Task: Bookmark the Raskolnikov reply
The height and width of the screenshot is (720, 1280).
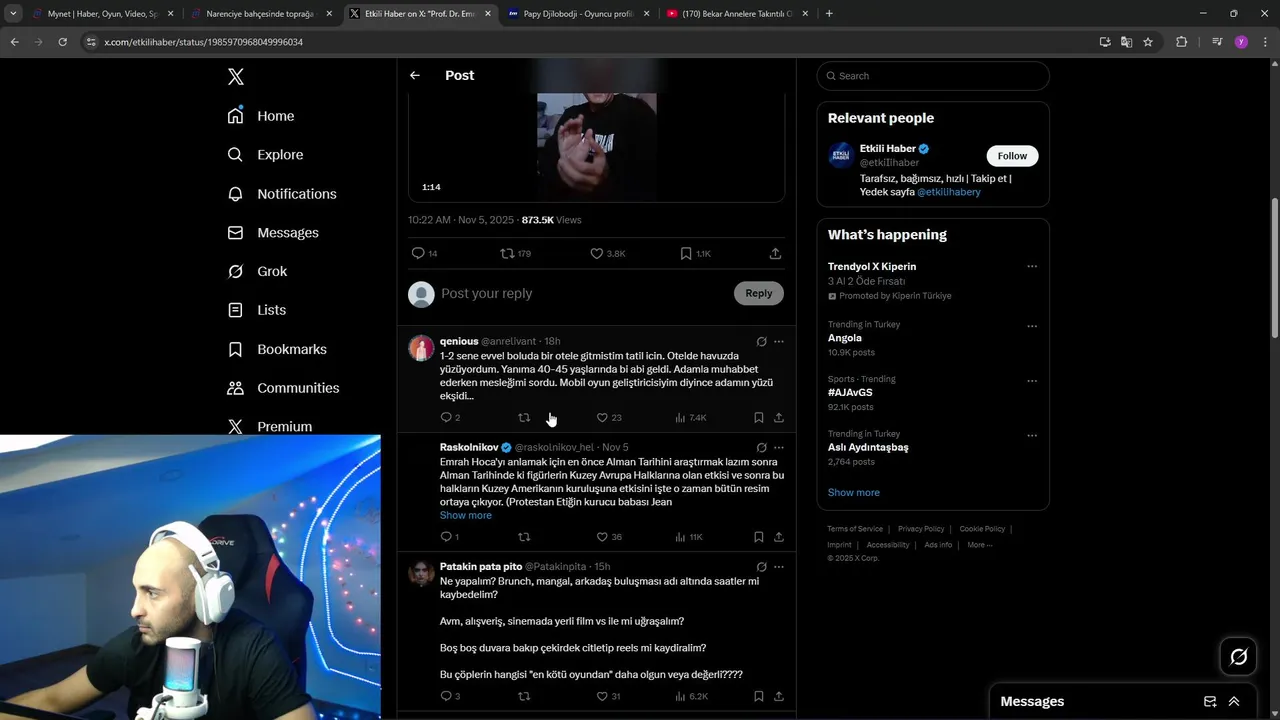Action: 759,537
